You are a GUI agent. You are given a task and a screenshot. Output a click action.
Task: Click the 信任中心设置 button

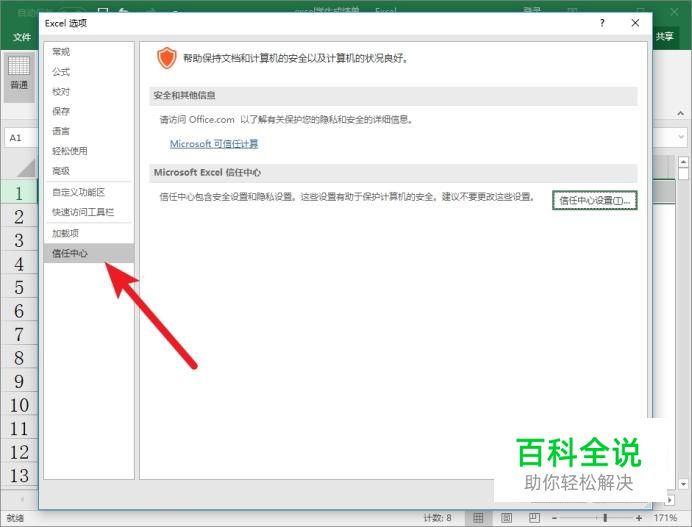tap(594, 200)
